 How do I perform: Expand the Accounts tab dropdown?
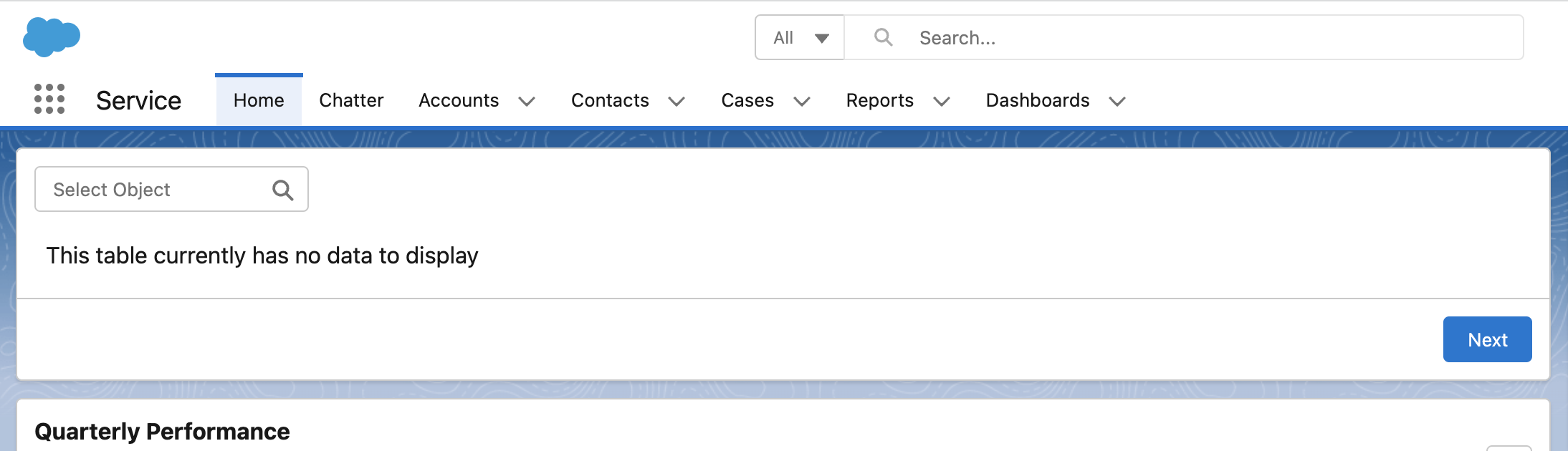point(527,101)
